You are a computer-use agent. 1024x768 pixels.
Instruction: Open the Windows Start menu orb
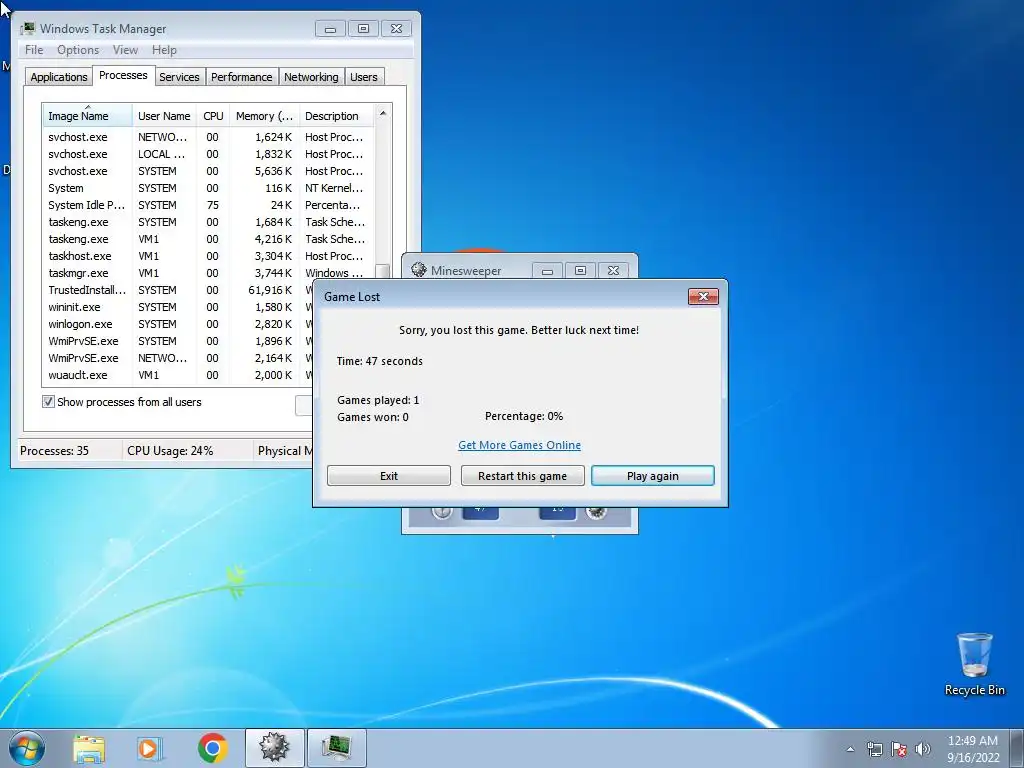[27, 748]
